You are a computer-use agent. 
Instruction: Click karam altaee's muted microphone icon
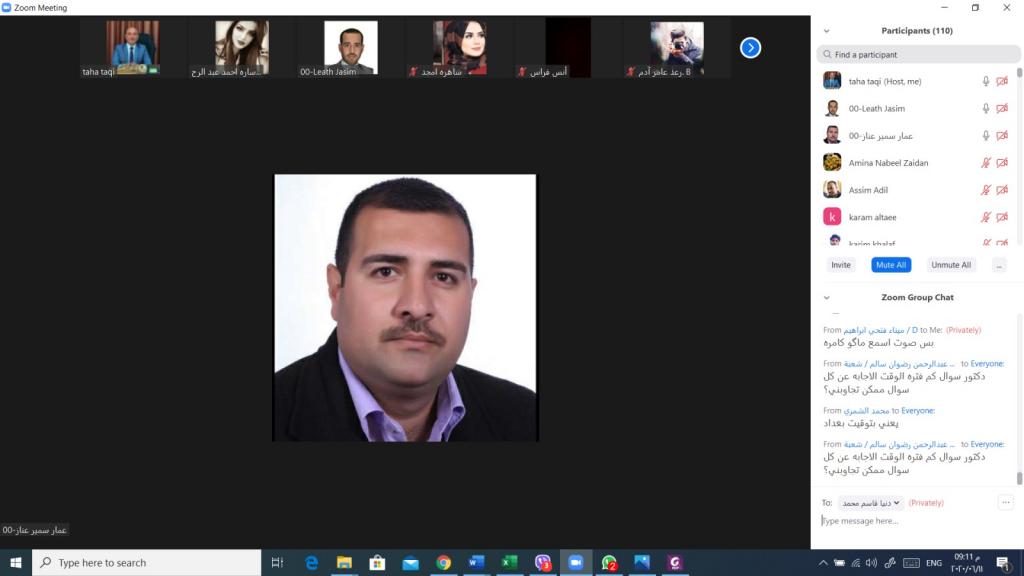pyautogui.click(x=986, y=217)
